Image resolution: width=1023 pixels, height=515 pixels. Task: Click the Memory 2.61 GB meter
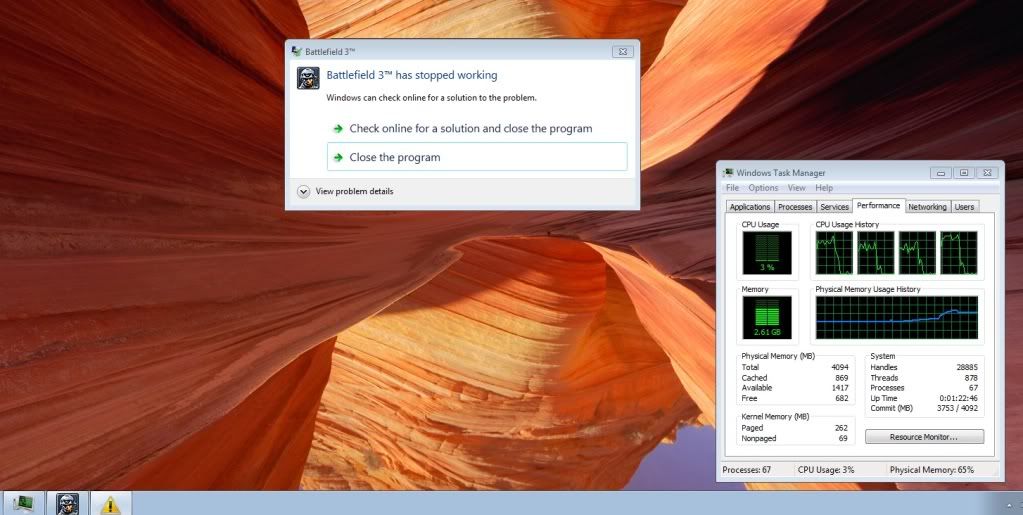coord(767,317)
